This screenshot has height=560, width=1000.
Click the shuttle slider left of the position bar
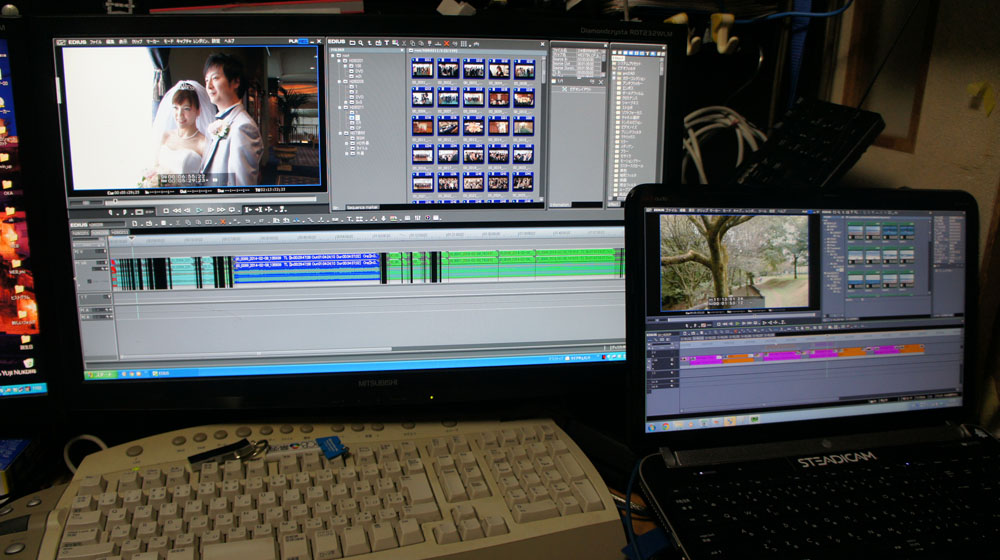[x=86, y=203]
